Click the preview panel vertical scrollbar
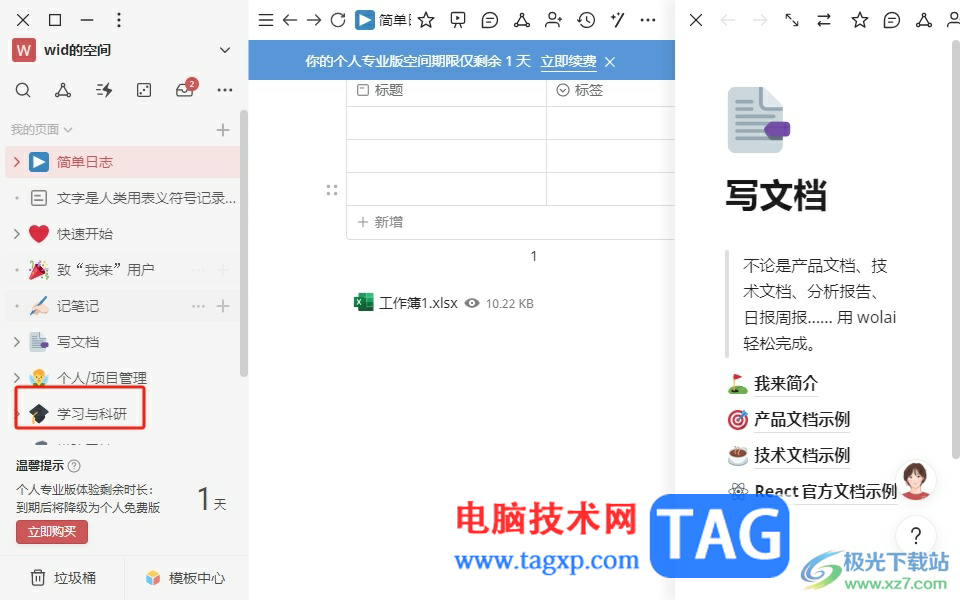Screen dimensions: 960x600 tap(956, 250)
